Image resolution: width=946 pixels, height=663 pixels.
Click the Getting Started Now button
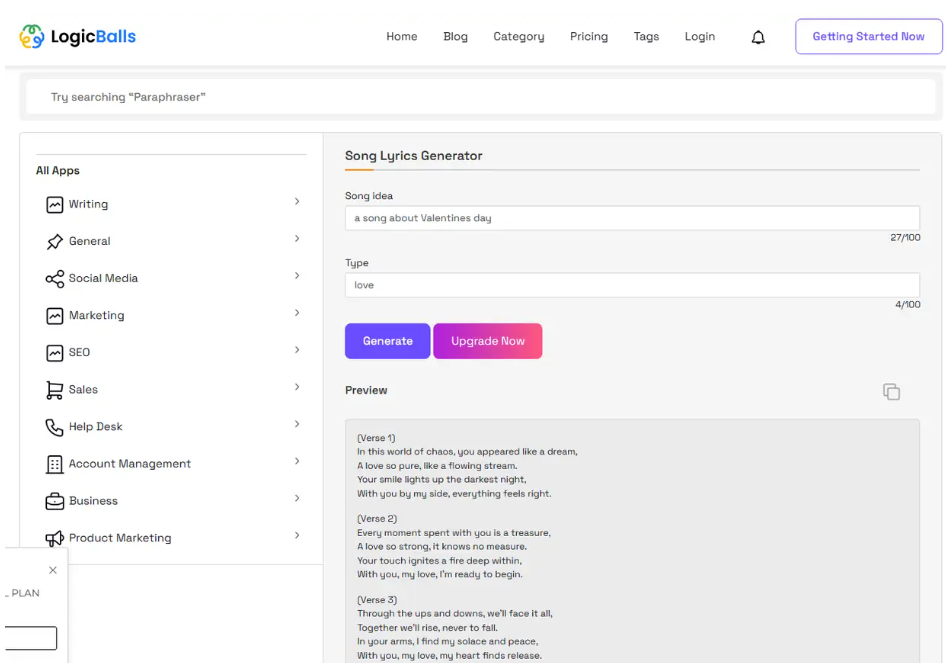[868, 37]
